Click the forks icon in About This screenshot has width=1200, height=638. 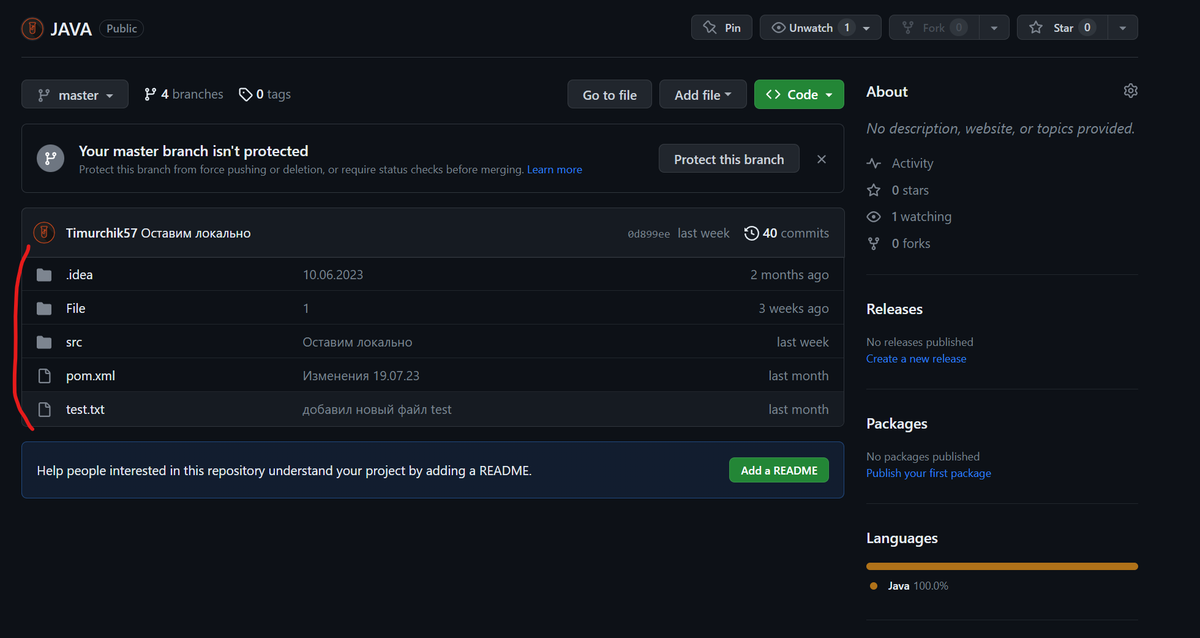click(874, 243)
